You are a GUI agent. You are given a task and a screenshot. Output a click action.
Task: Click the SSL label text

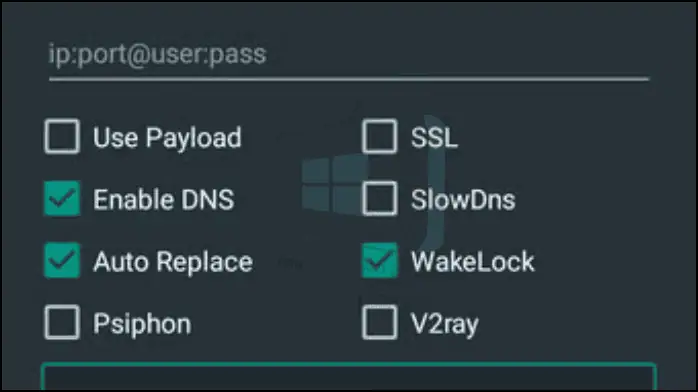434,137
